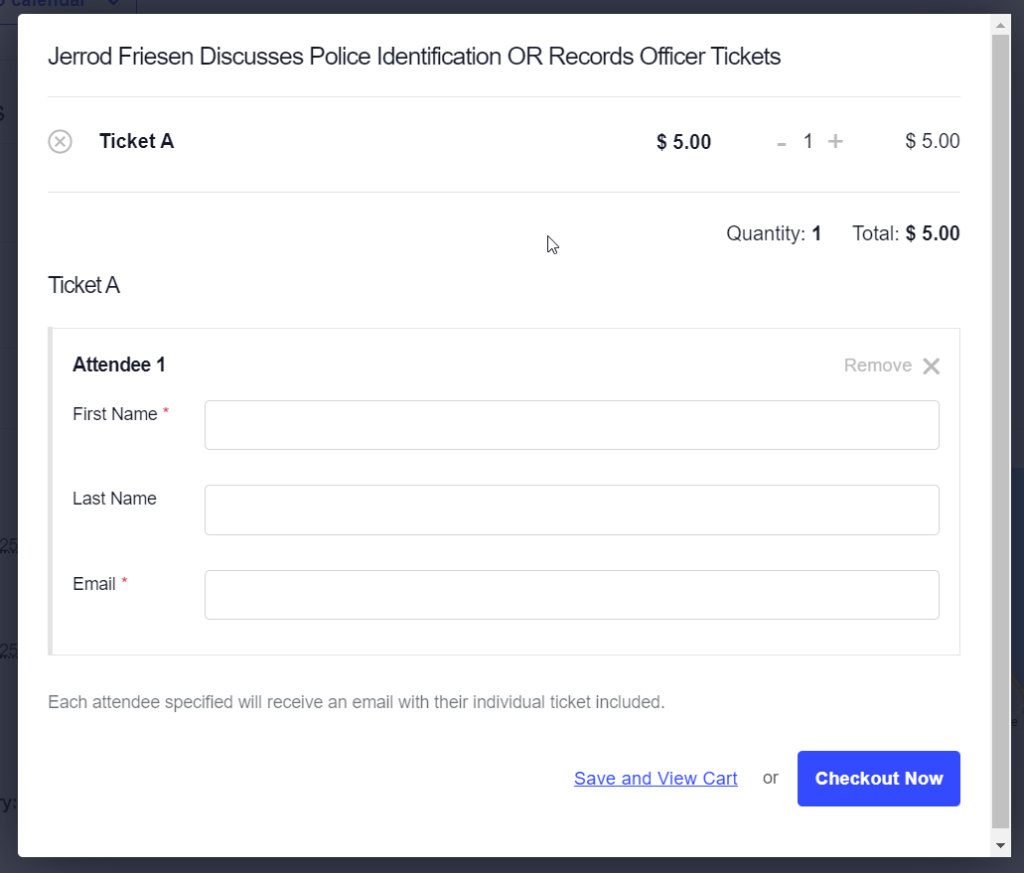Remove Ticket A with the circled X icon

pos(60,141)
